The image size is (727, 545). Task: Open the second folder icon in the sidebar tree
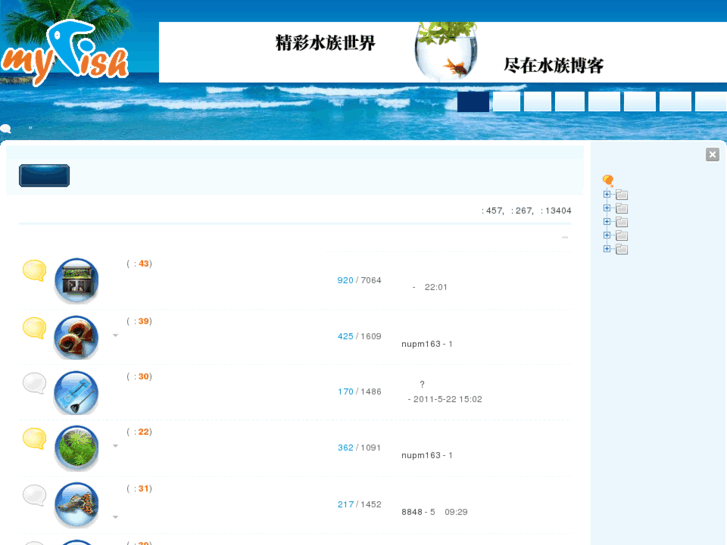point(622,208)
